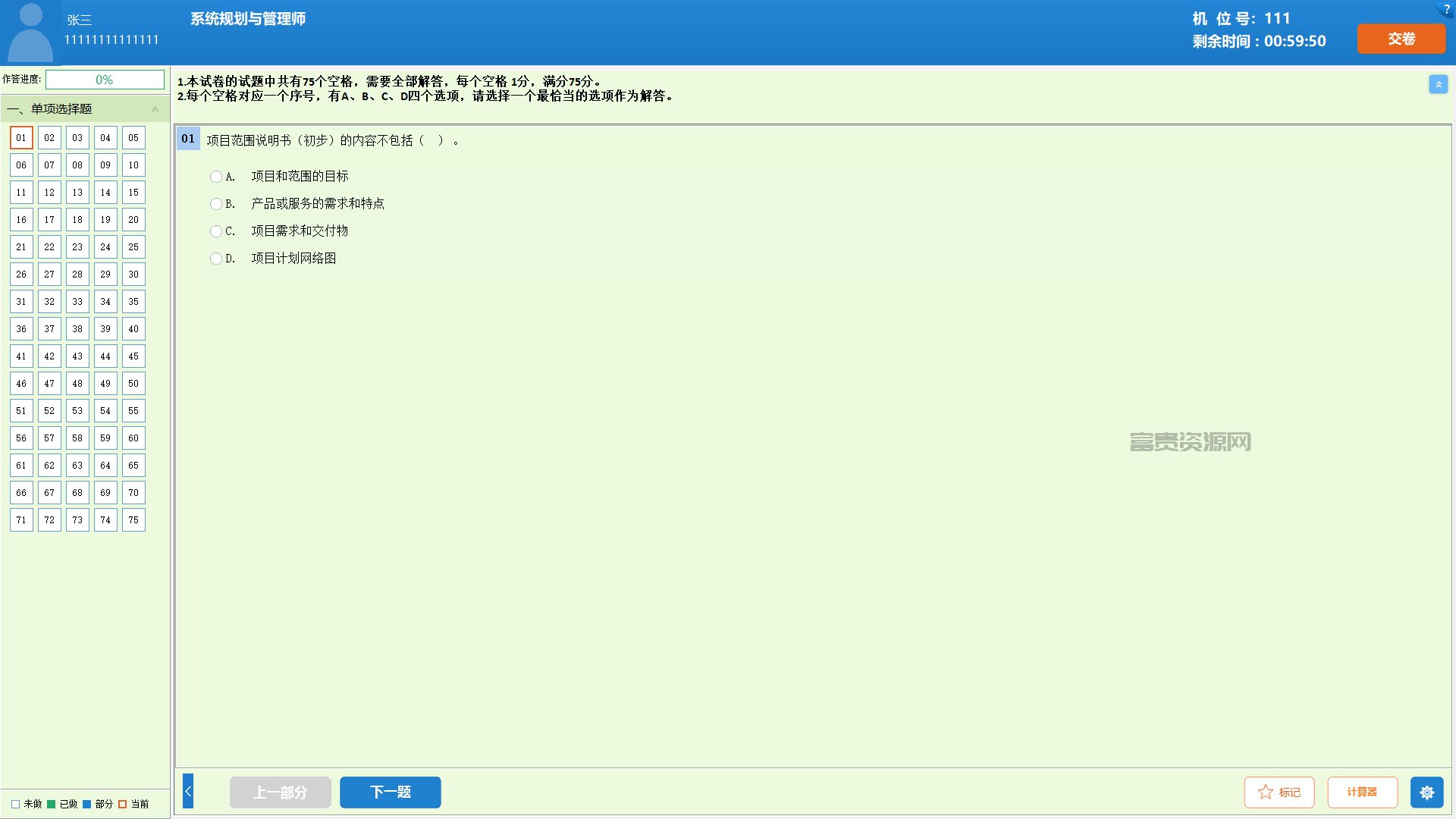Click the blue 部分 legend box
Screen dimensions: 1456x819
[86, 805]
